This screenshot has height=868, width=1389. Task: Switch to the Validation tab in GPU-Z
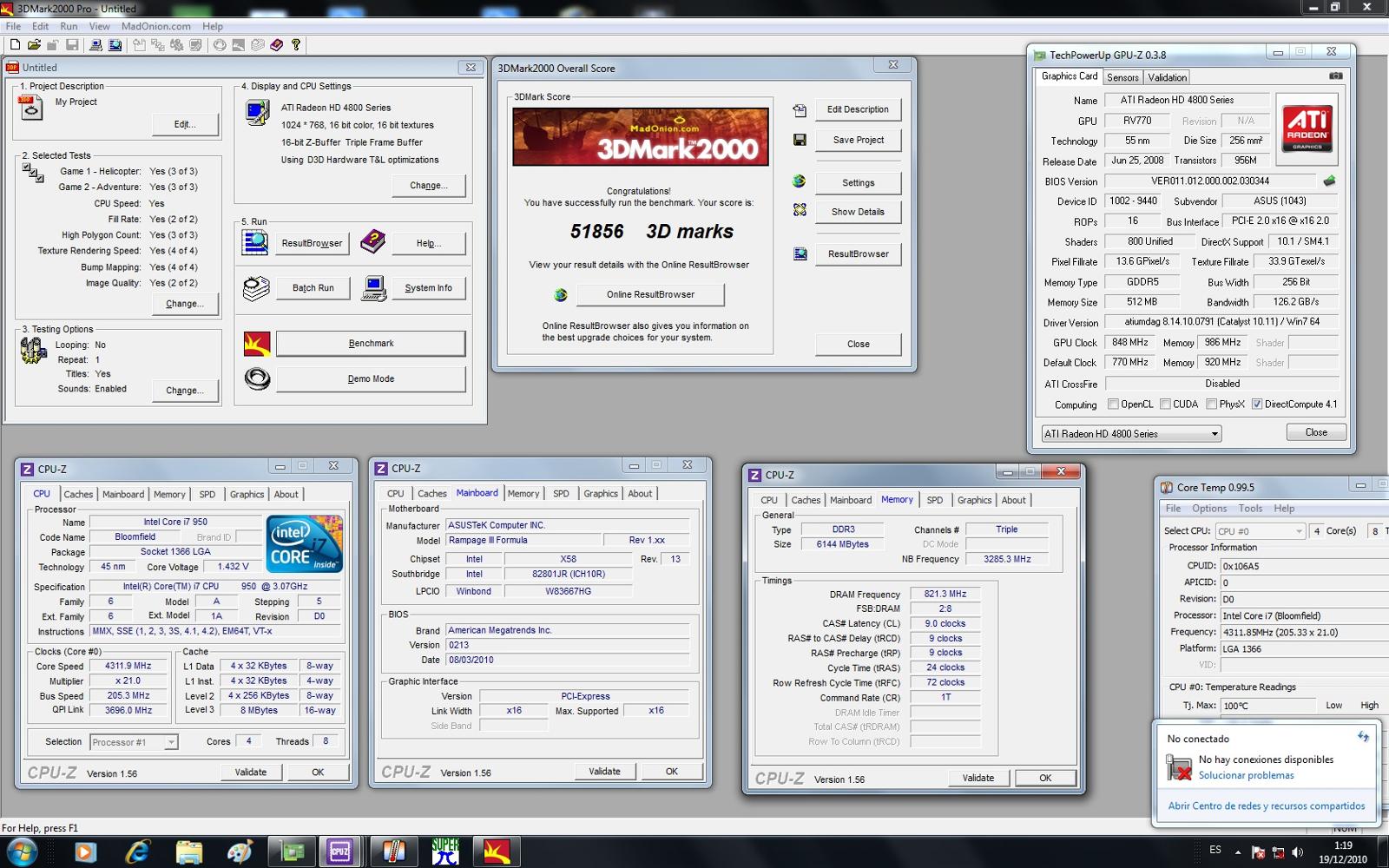[x=1167, y=77]
